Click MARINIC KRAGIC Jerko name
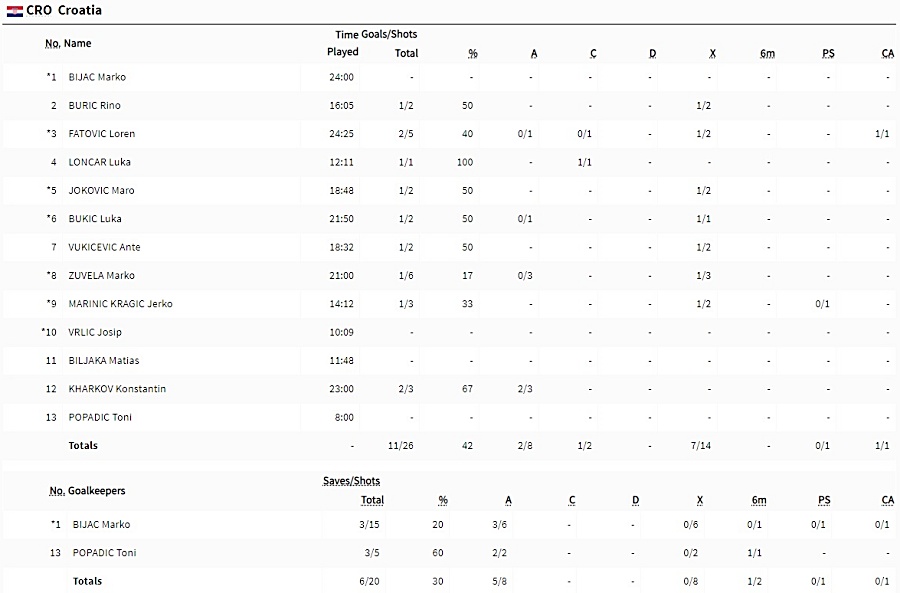Screen dimensions: 900x593 120,304
